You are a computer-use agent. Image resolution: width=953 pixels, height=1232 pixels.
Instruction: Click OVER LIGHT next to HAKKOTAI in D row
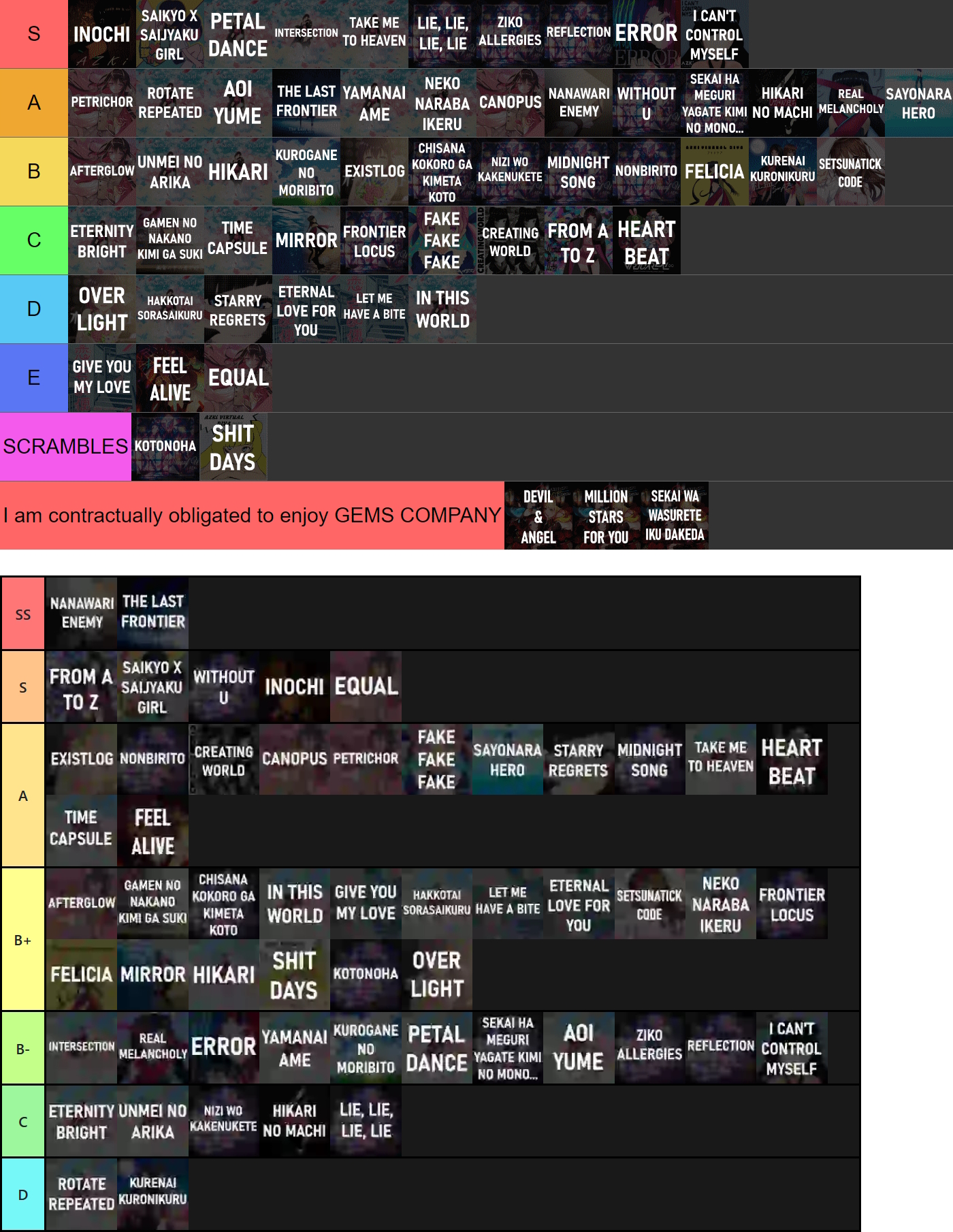point(102,309)
